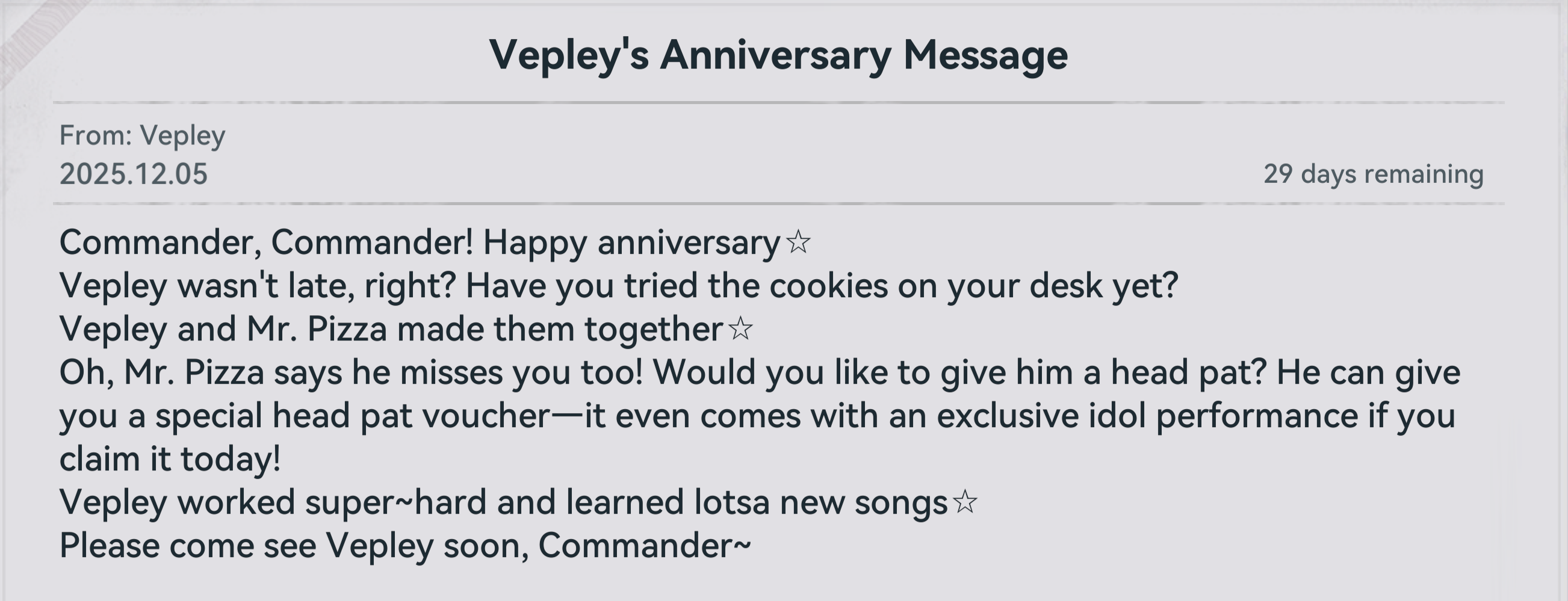Click the "From: Vepley" sender line

pos(142,135)
